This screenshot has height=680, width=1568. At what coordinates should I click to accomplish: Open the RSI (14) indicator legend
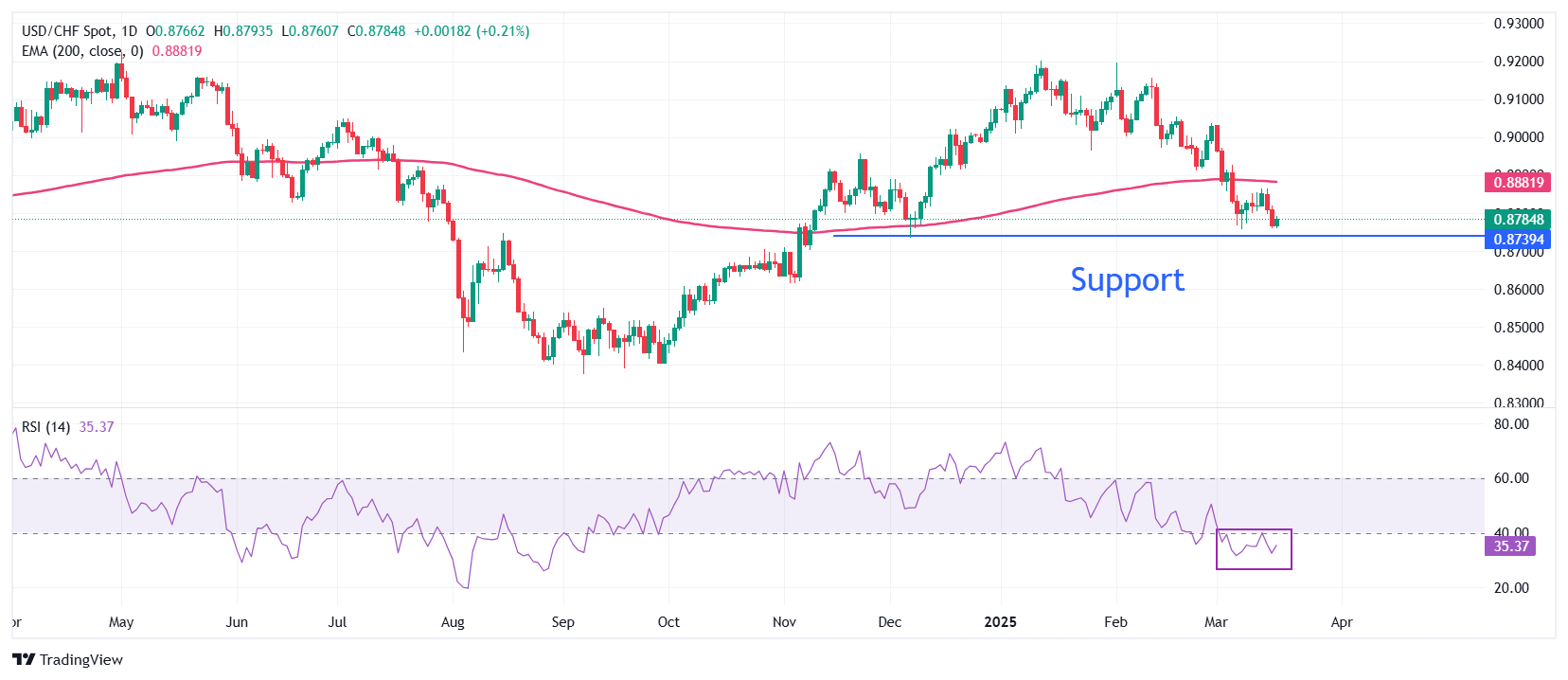[45, 427]
